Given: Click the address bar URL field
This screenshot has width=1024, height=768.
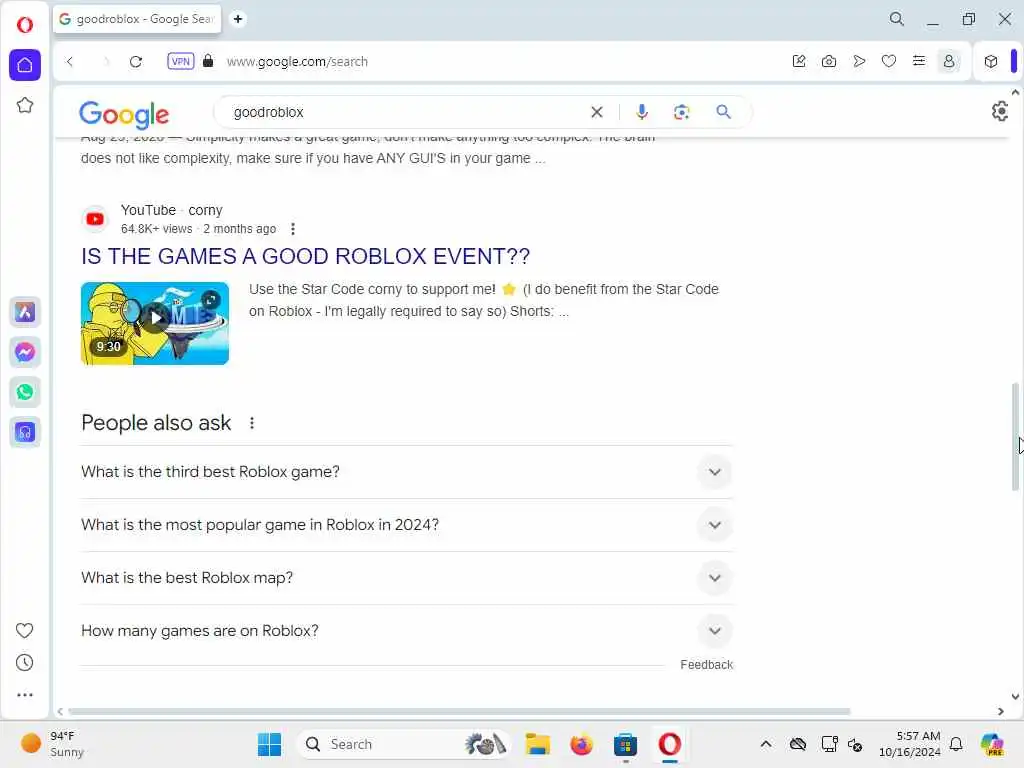Looking at the screenshot, I should [x=297, y=61].
